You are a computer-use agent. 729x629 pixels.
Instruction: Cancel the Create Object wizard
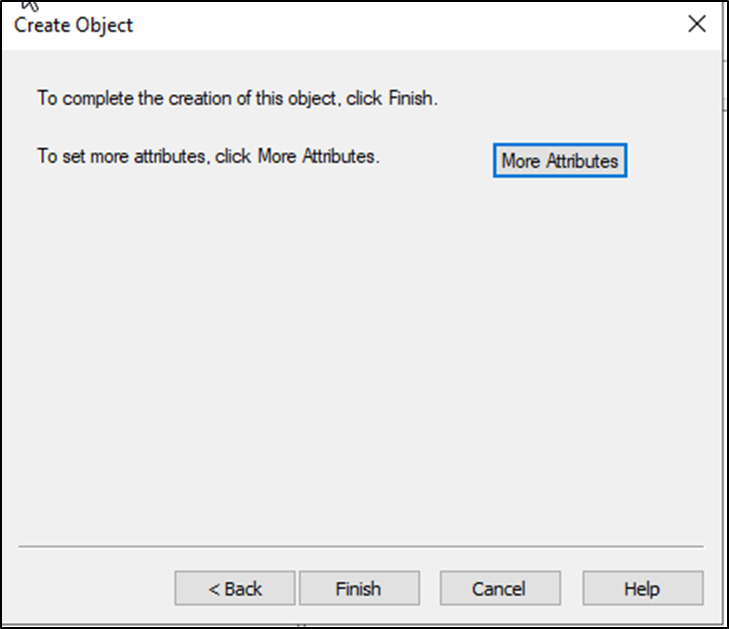pos(500,589)
